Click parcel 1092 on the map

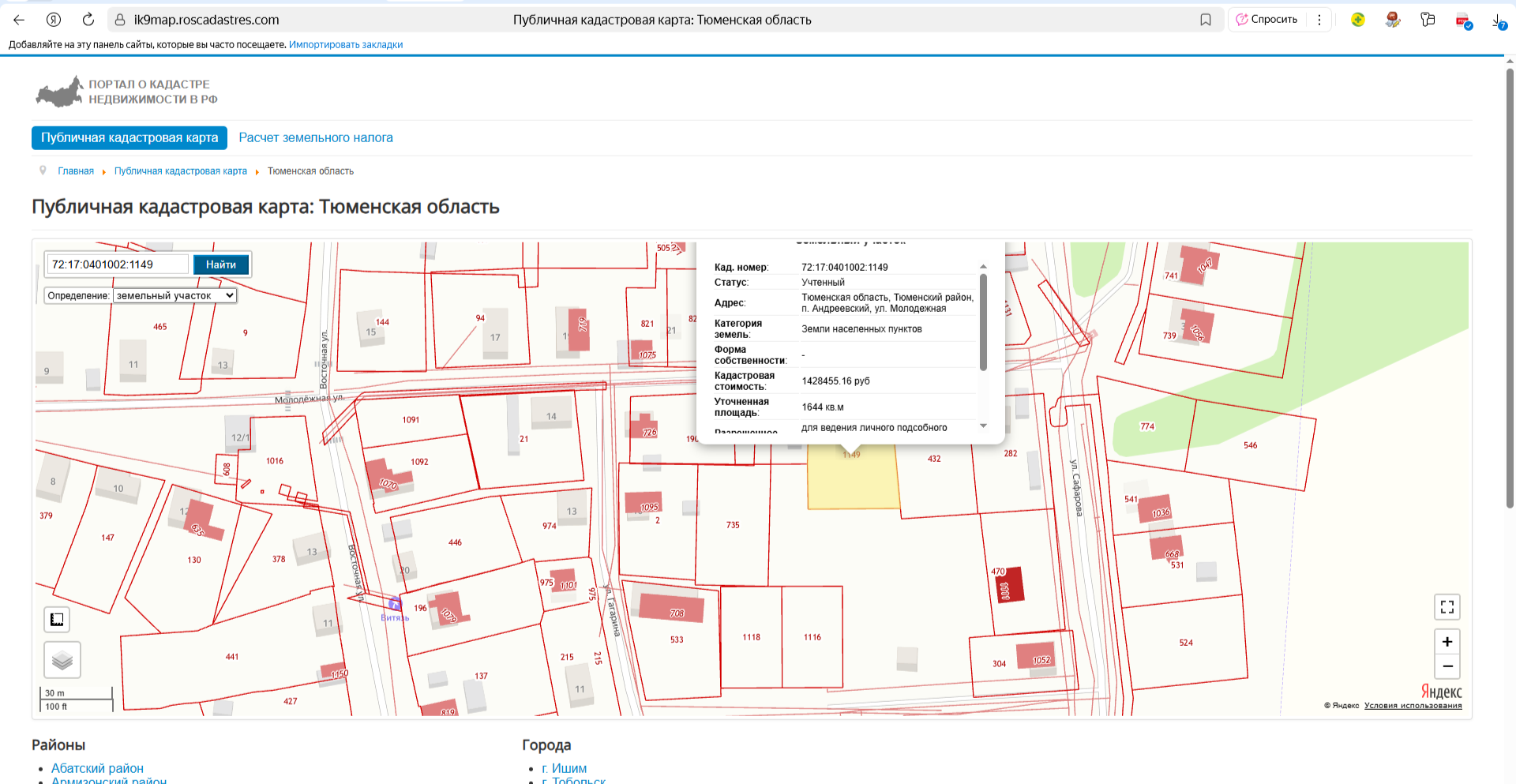(419, 462)
